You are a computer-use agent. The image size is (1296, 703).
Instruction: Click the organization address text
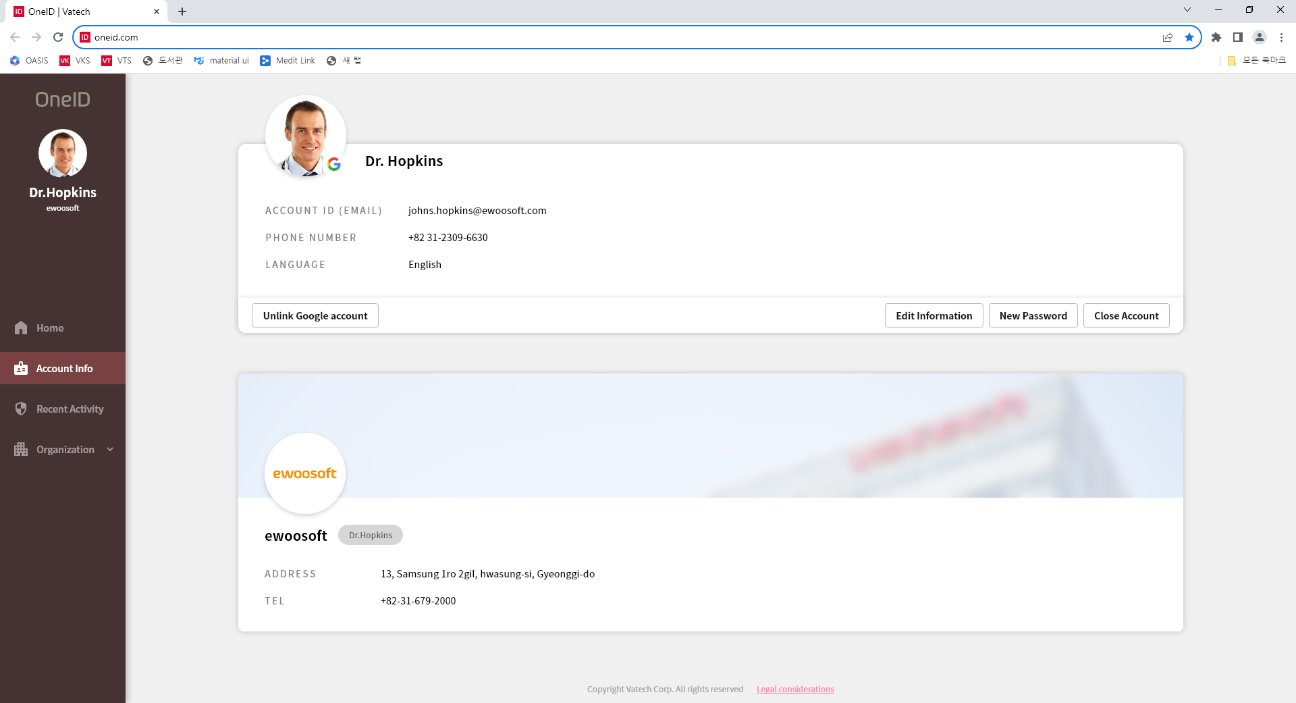point(488,574)
